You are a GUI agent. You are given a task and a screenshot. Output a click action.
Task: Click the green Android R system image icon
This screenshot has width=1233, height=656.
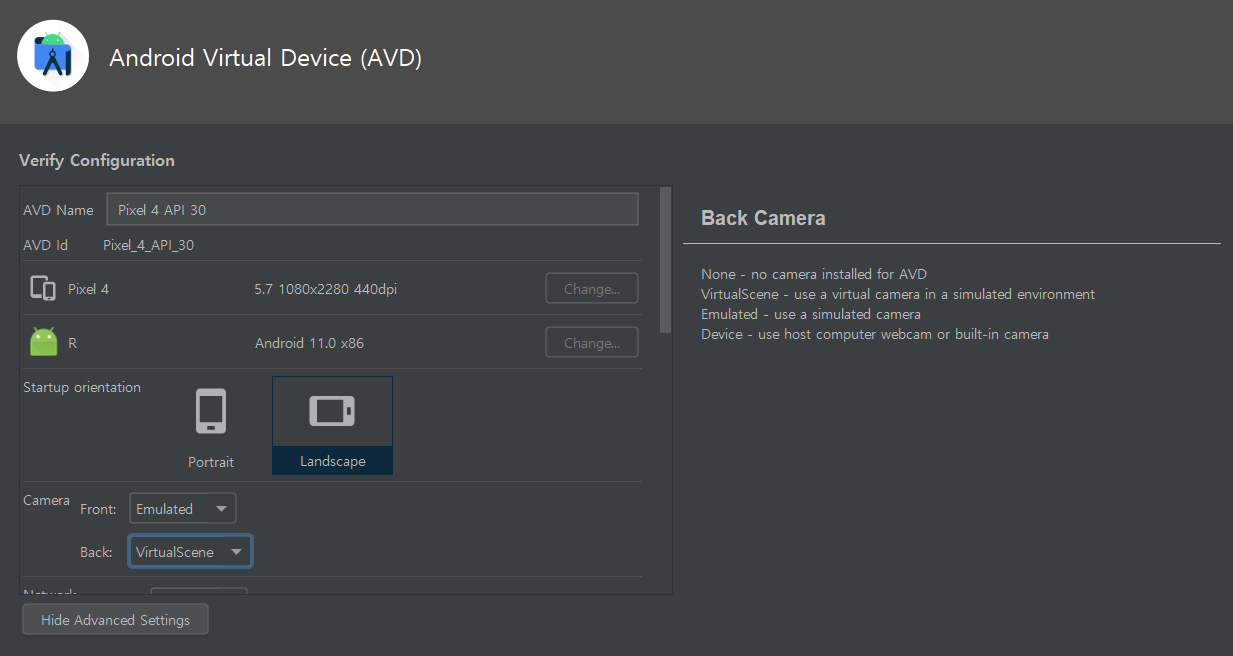click(44, 342)
